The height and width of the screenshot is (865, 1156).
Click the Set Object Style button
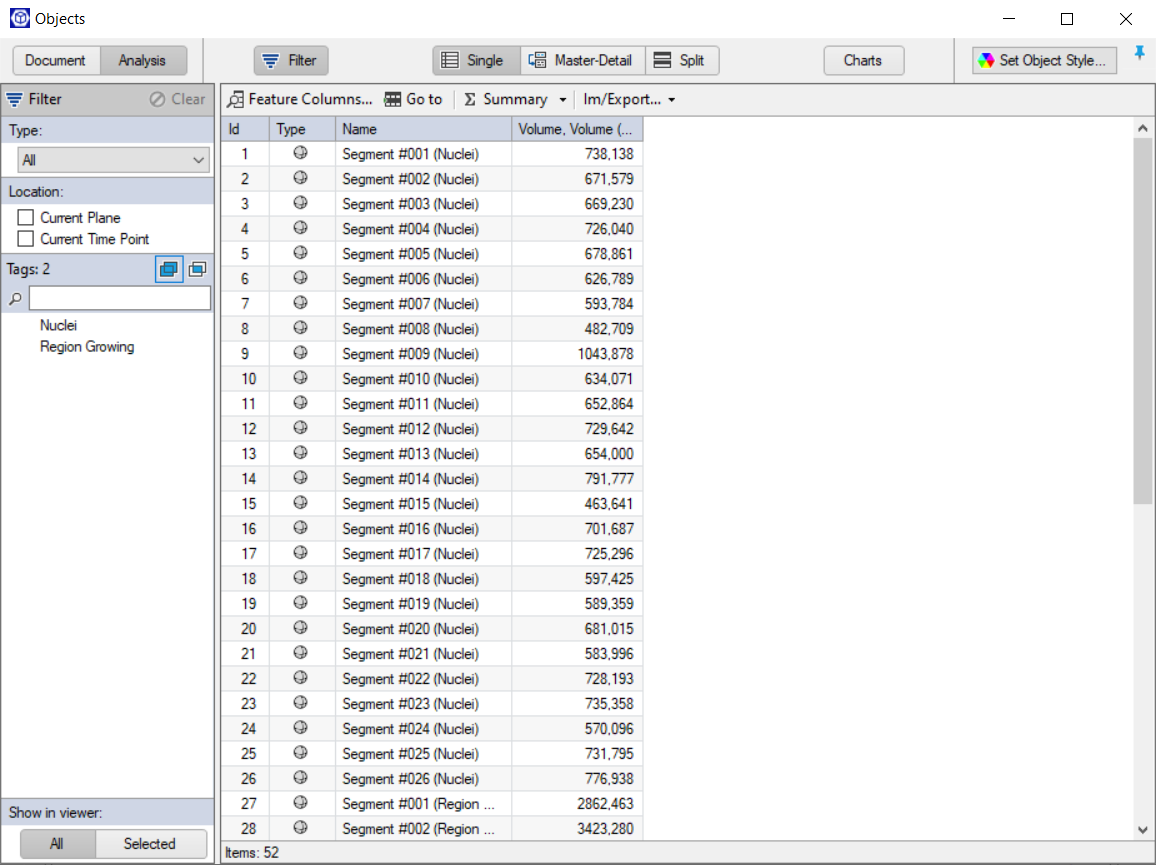pos(1044,60)
